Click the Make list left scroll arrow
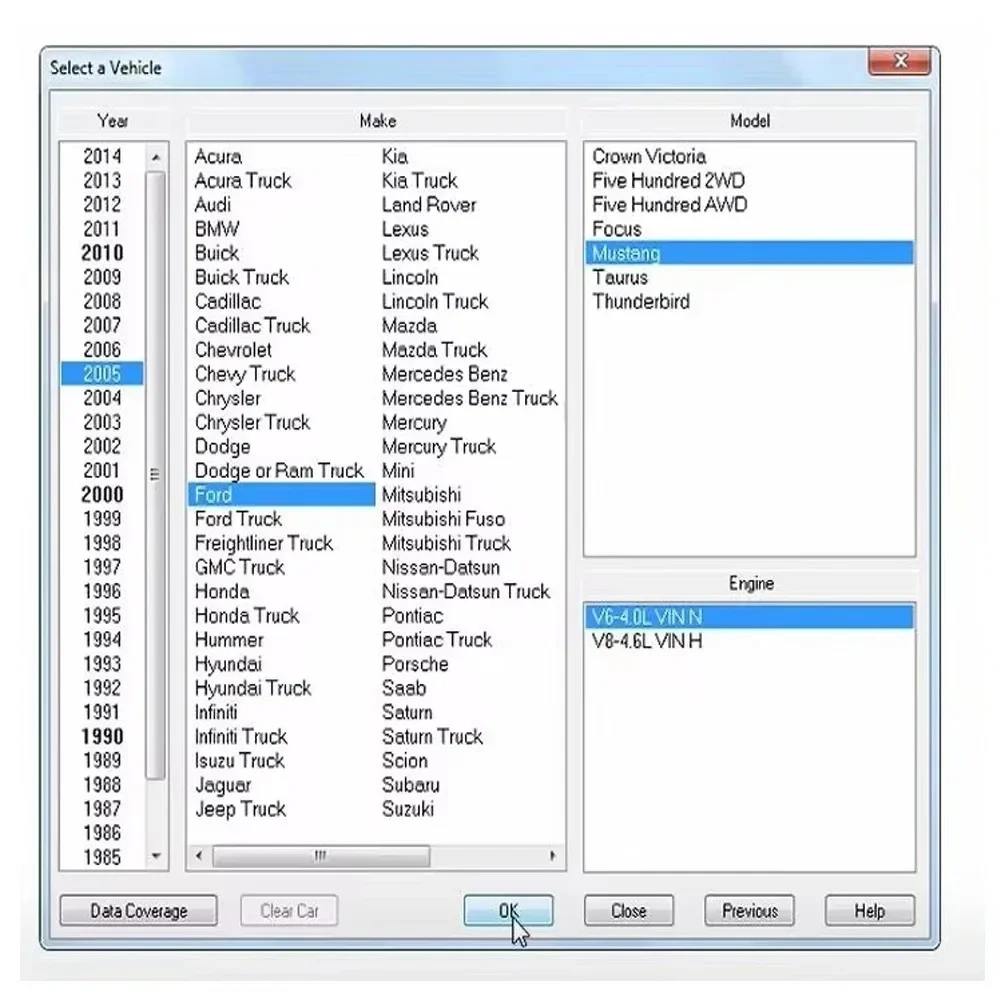Viewport: 1000px width, 1000px height. (200, 856)
